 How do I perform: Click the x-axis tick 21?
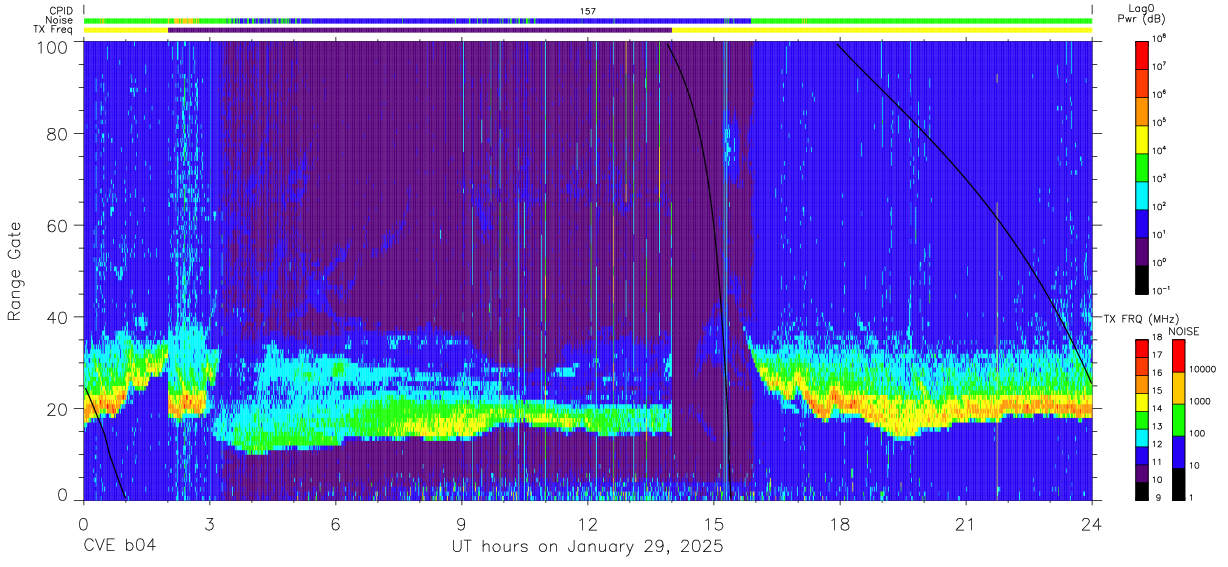pyautogui.click(x=966, y=523)
